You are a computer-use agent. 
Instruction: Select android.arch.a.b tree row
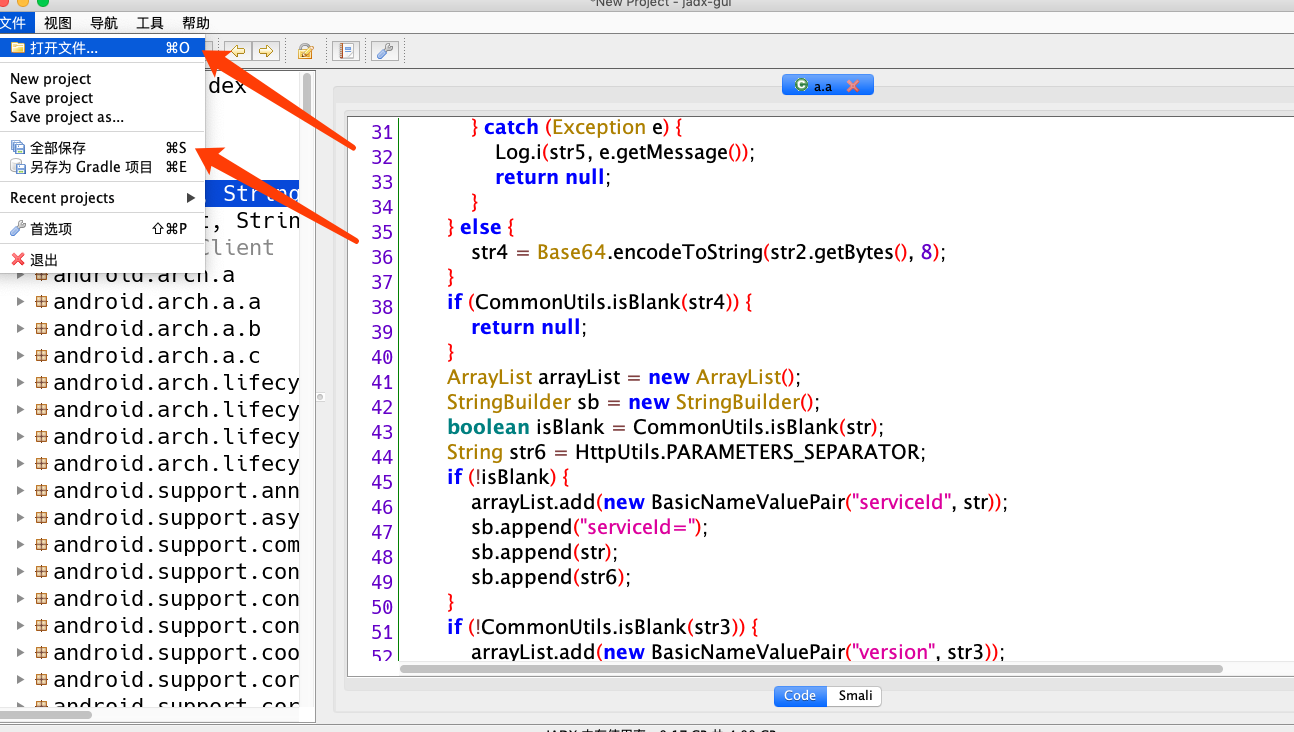point(157,328)
